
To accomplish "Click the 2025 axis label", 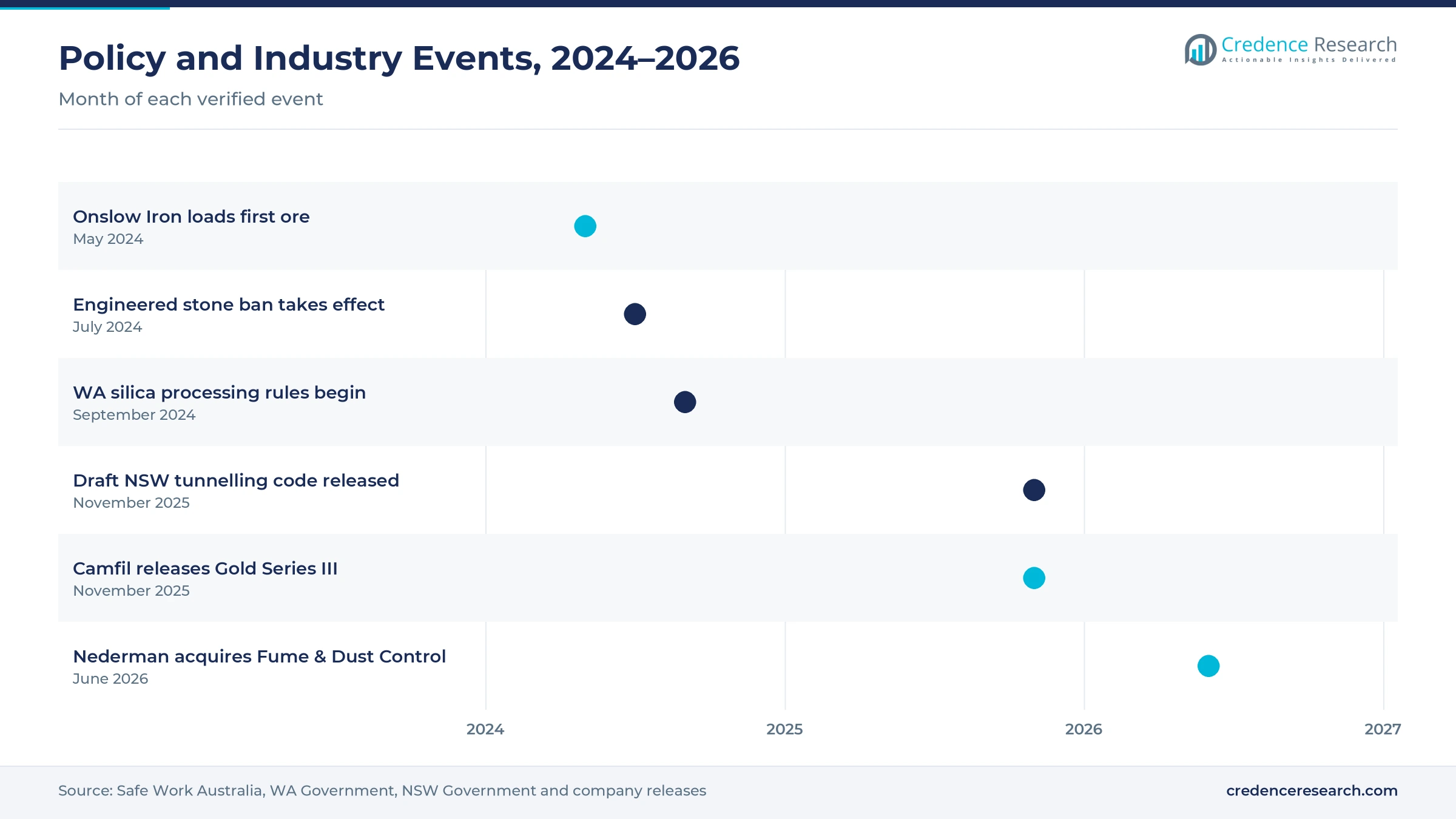I will click(784, 729).
